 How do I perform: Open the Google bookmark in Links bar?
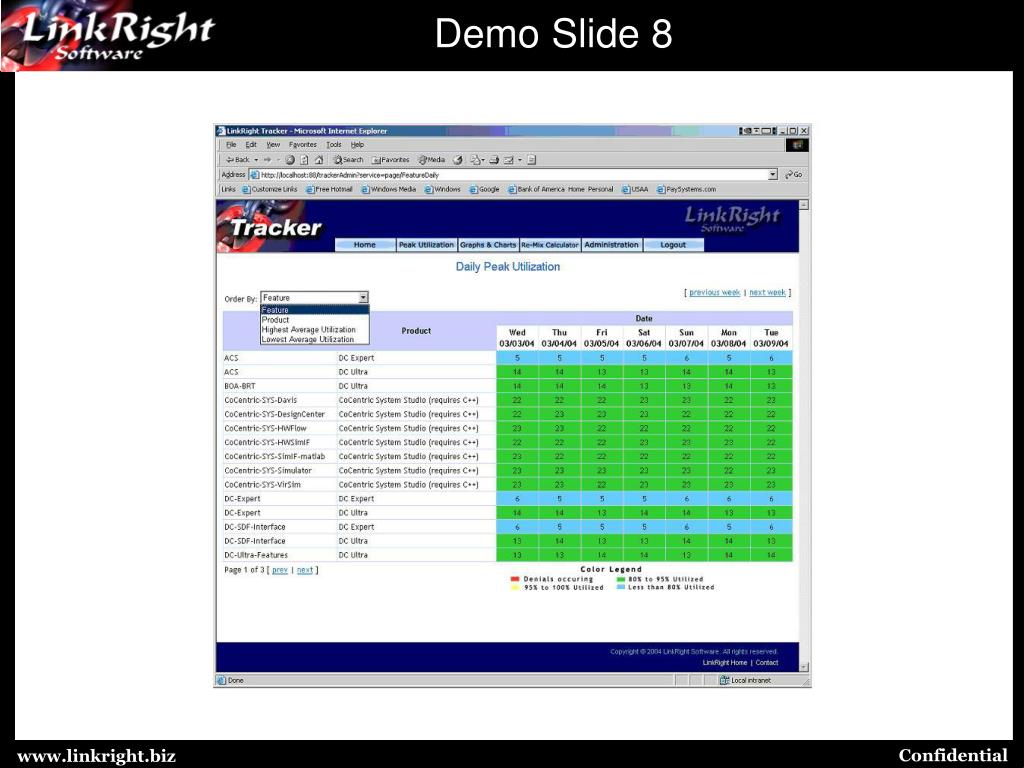click(x=485, y=189)
